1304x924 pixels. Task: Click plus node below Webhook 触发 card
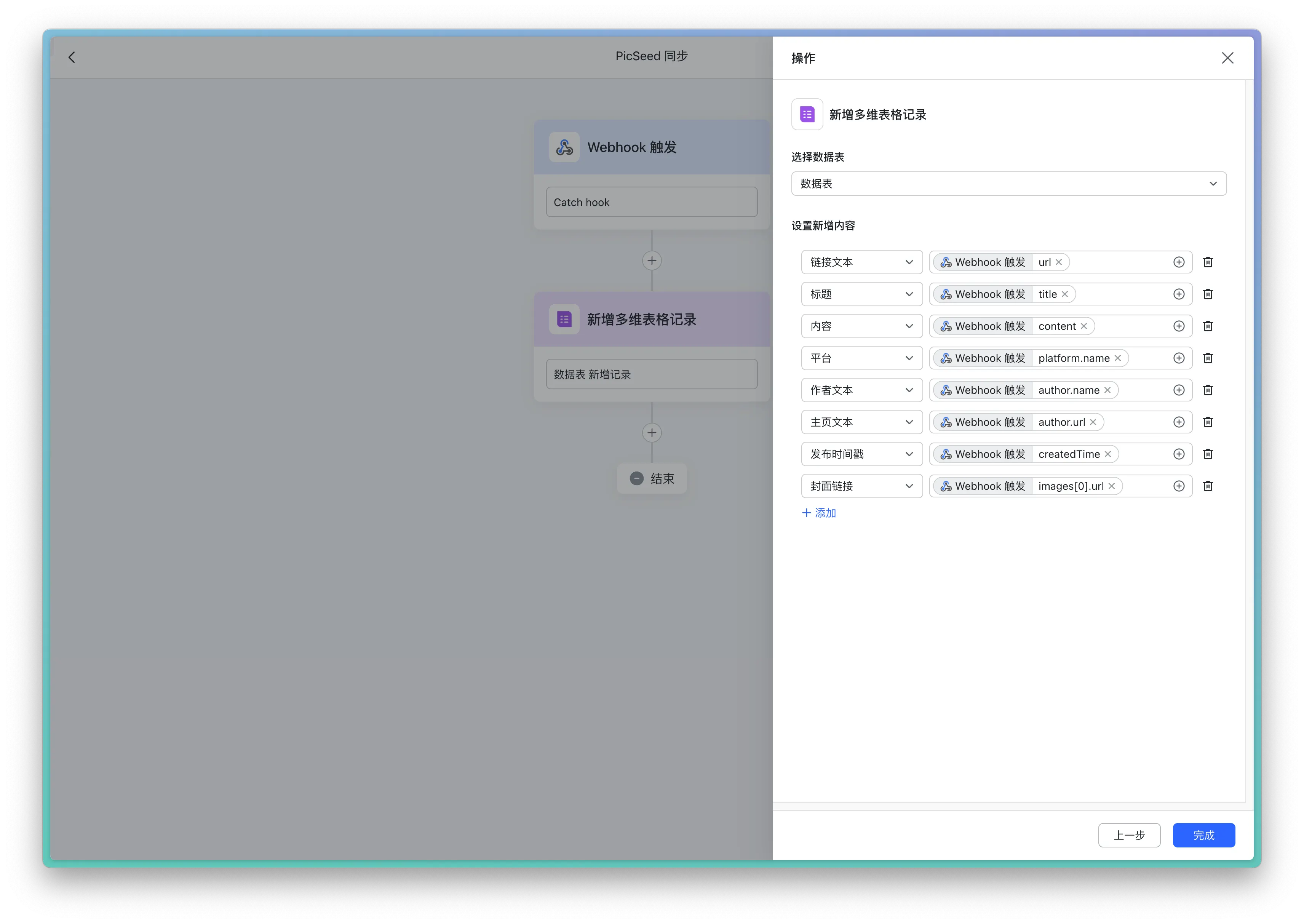tap(652, 261)
